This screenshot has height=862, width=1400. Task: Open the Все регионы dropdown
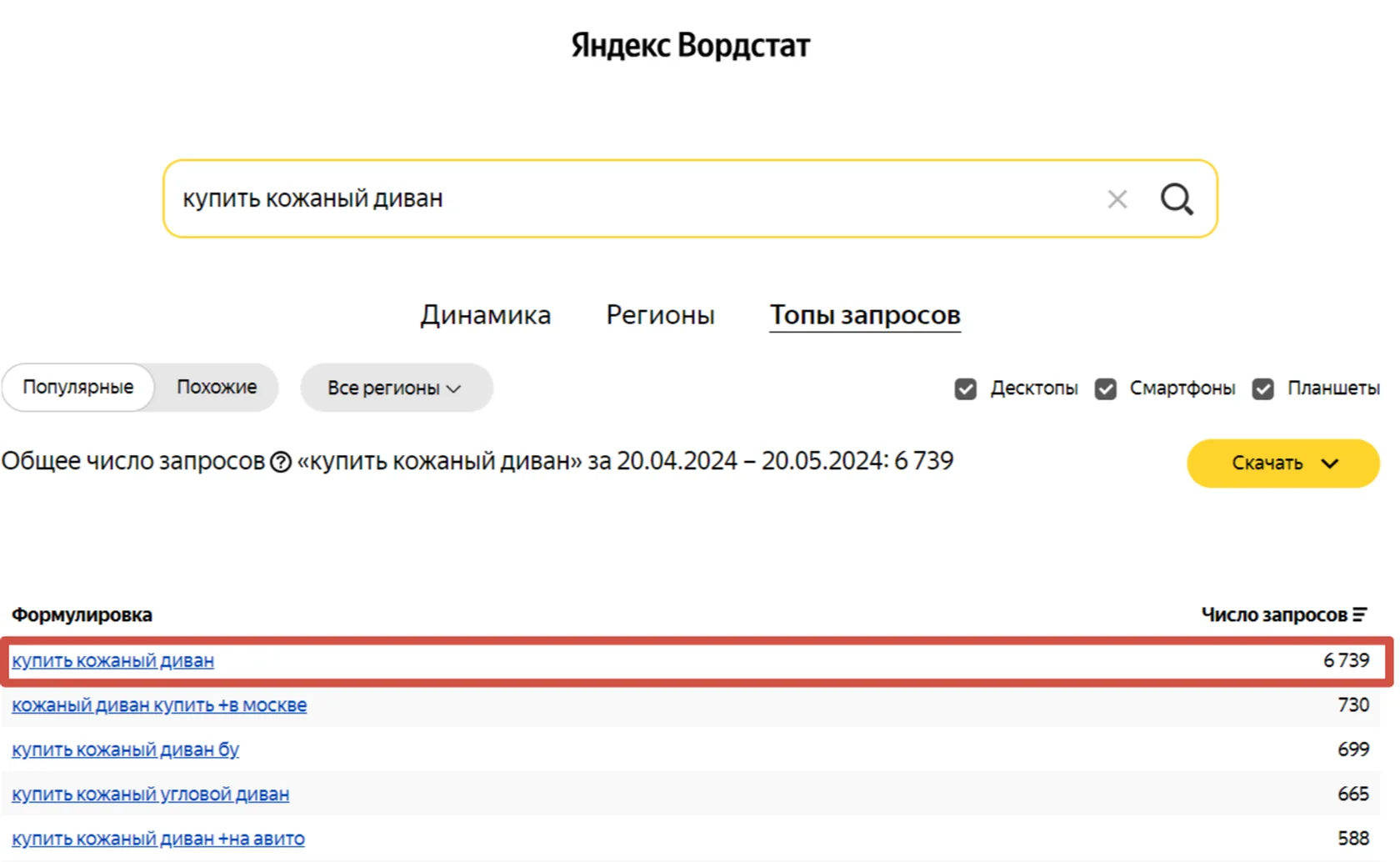[396, 388]
